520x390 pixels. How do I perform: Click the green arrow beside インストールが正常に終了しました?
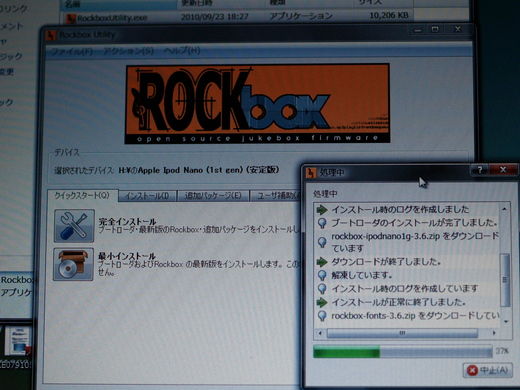[322, 302]
